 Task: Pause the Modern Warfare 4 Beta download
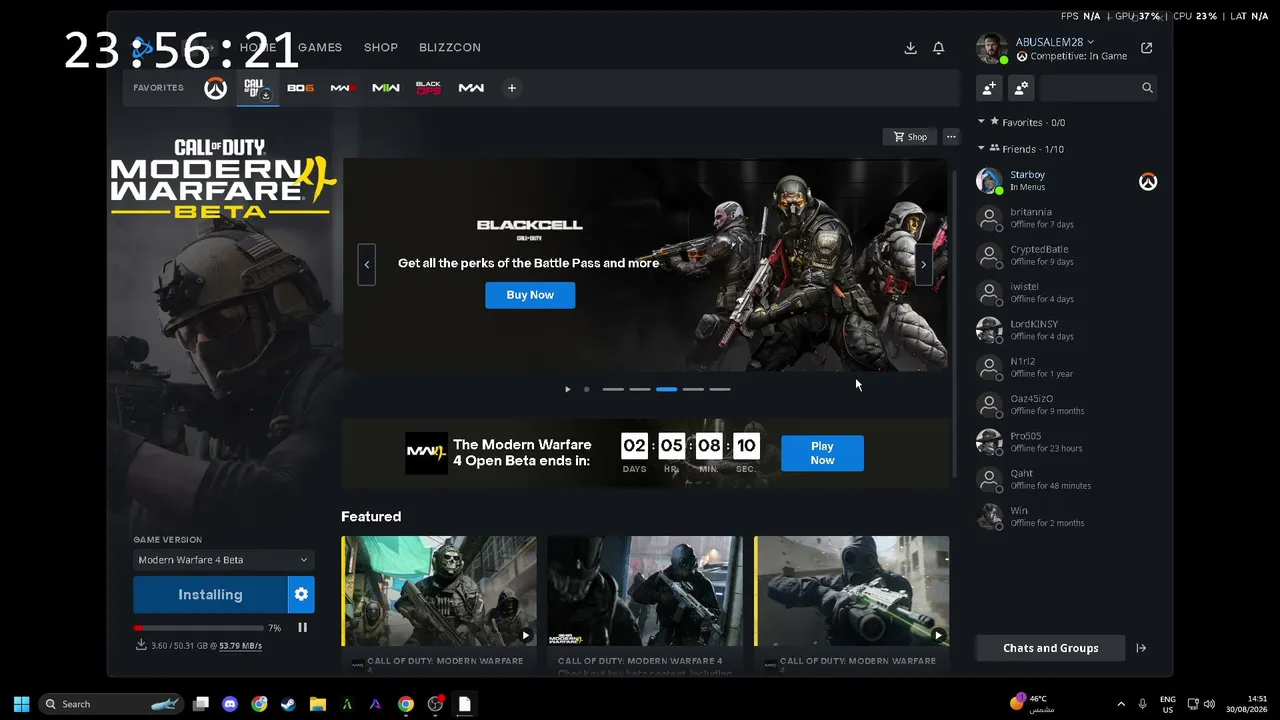[302, 628]
